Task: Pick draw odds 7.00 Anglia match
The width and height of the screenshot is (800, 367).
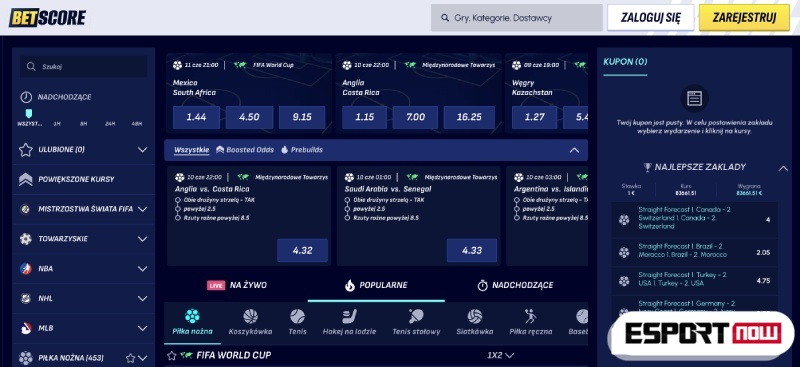Action: (415, 117)
